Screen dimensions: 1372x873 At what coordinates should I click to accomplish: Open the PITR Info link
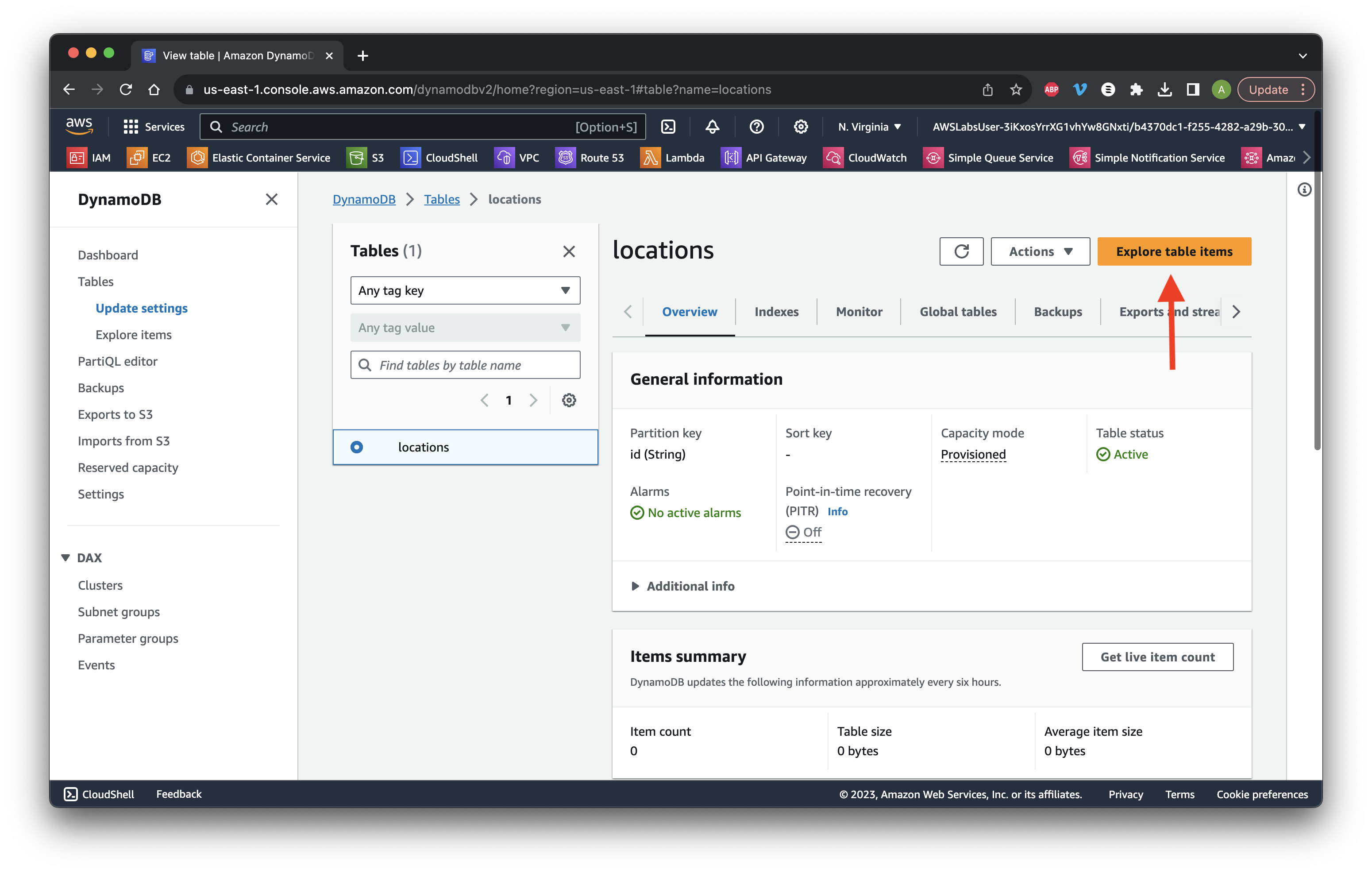click(837, 512)
